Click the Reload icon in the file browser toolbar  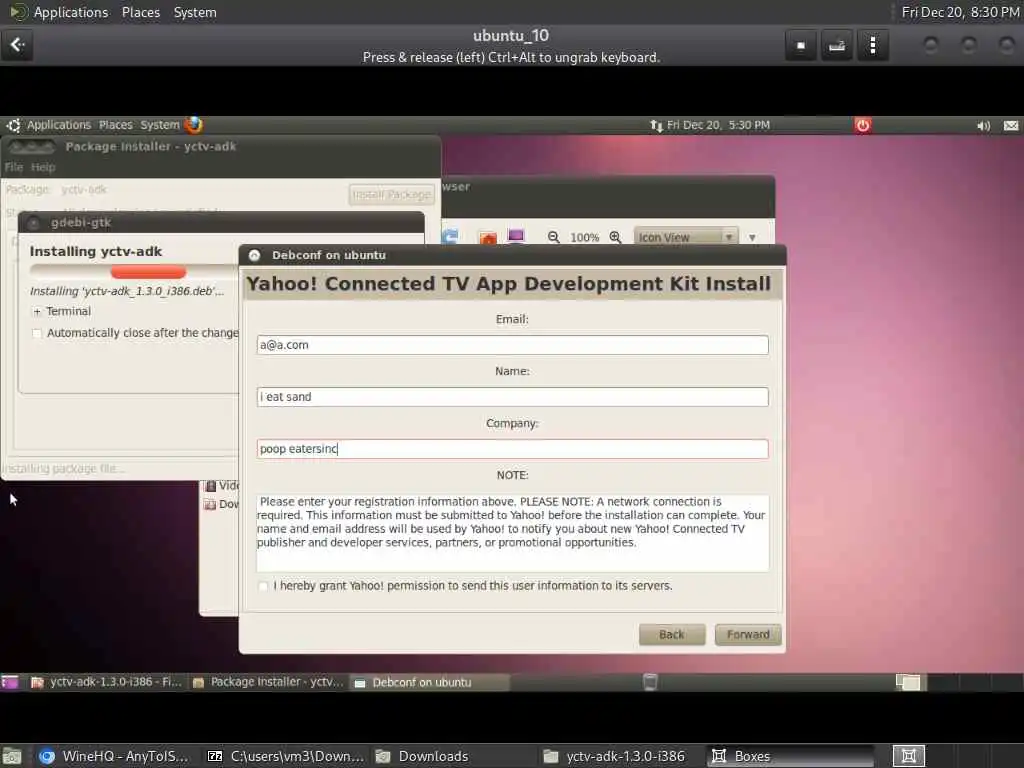pyautogui.click(x=450, y=236)
